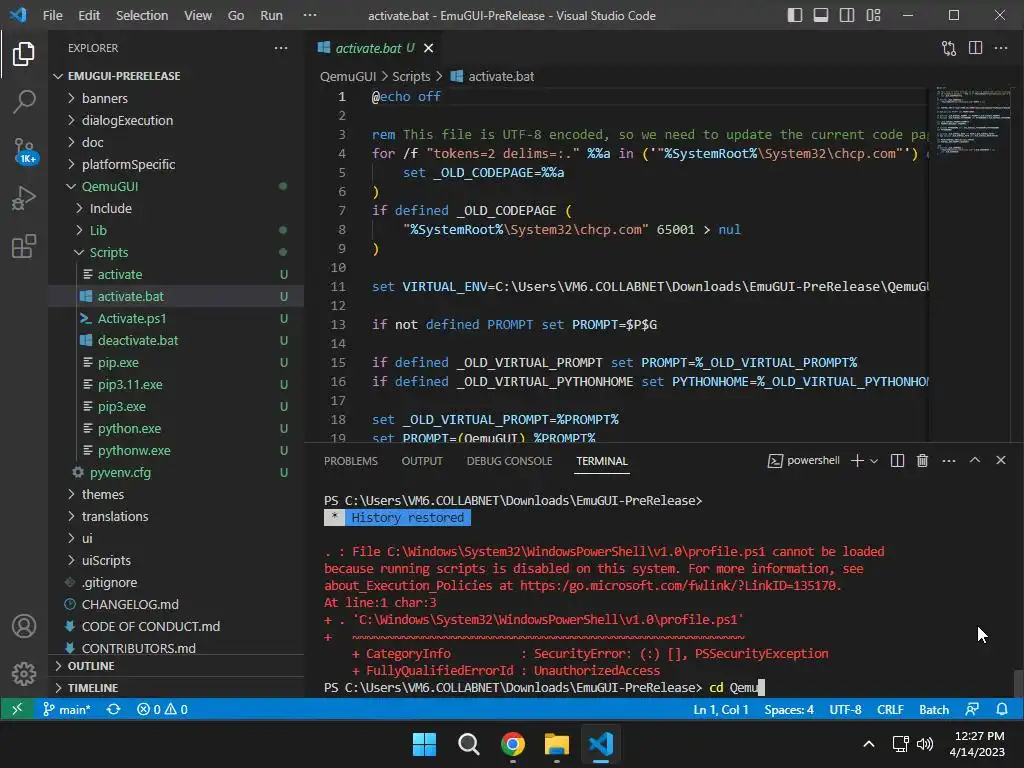
Task: Open the Manage gear icon
Action: tap(24, 673)
